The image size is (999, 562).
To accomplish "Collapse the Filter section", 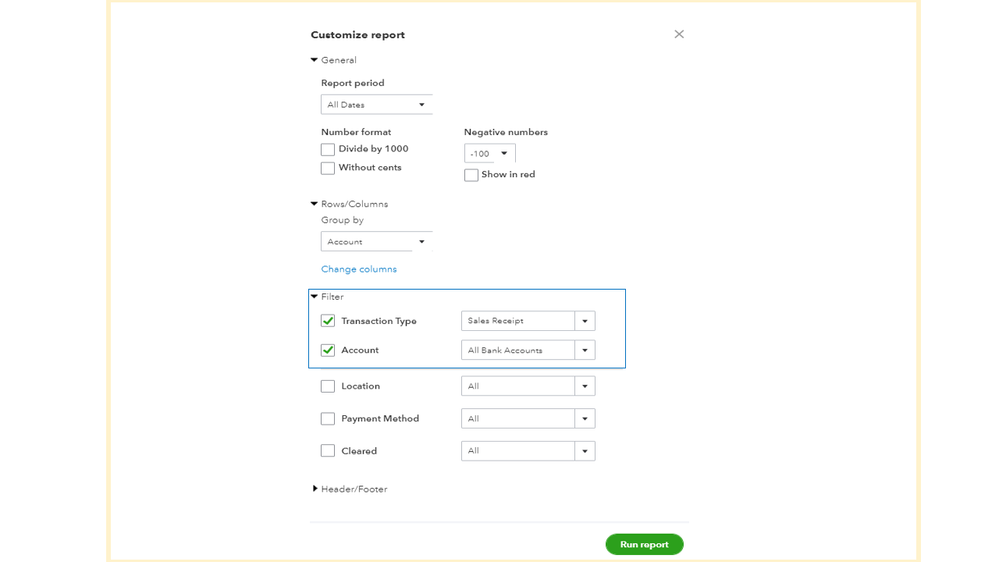I will coord(315,297).
